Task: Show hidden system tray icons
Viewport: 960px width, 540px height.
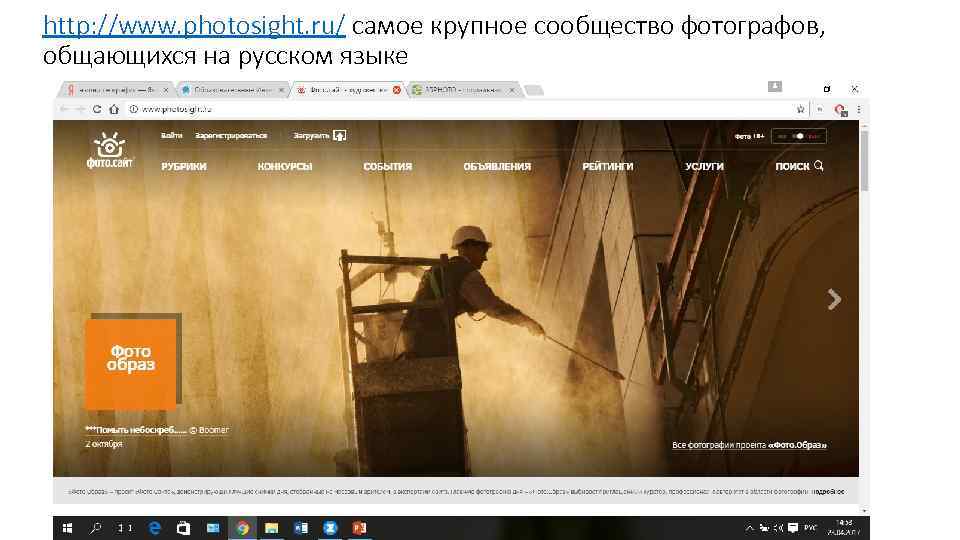Action: coord(749,528)
